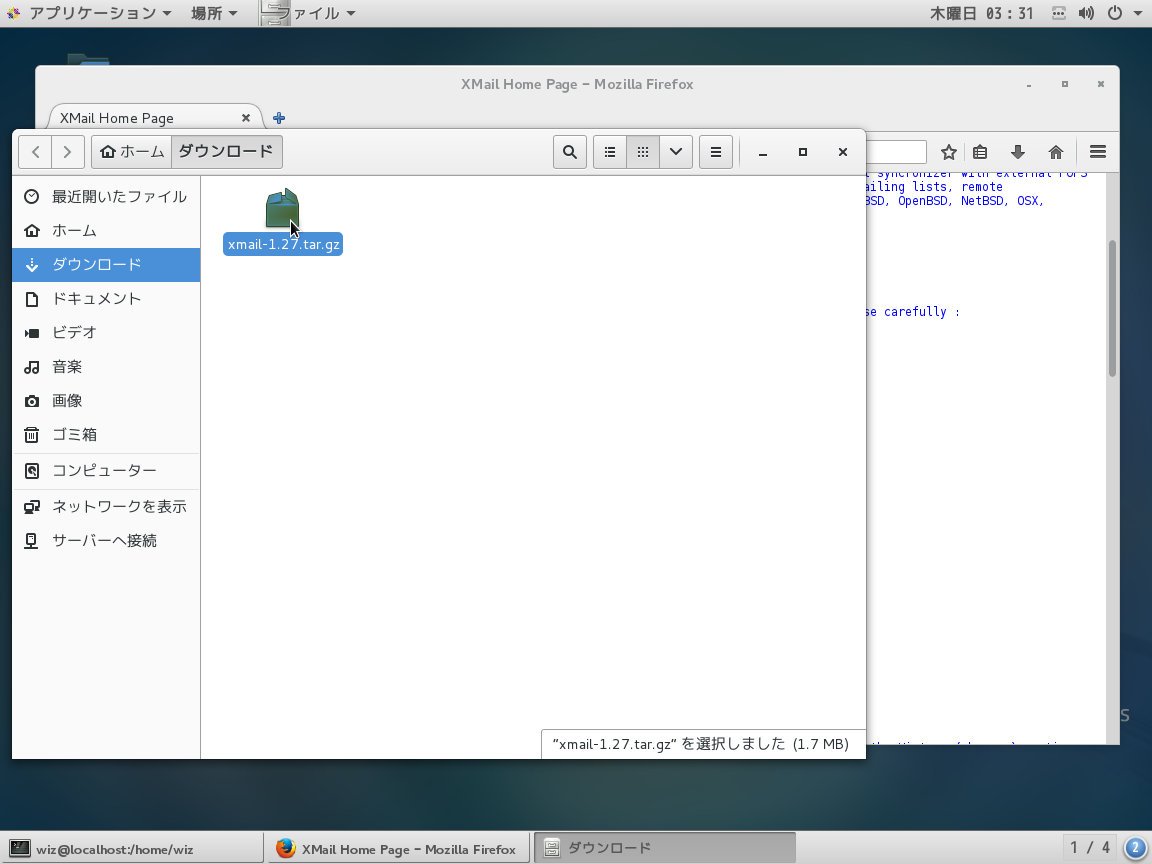The image size is (1152, 864).
Task: Go to ホーム in the path bar
Action: coord(132,152)
